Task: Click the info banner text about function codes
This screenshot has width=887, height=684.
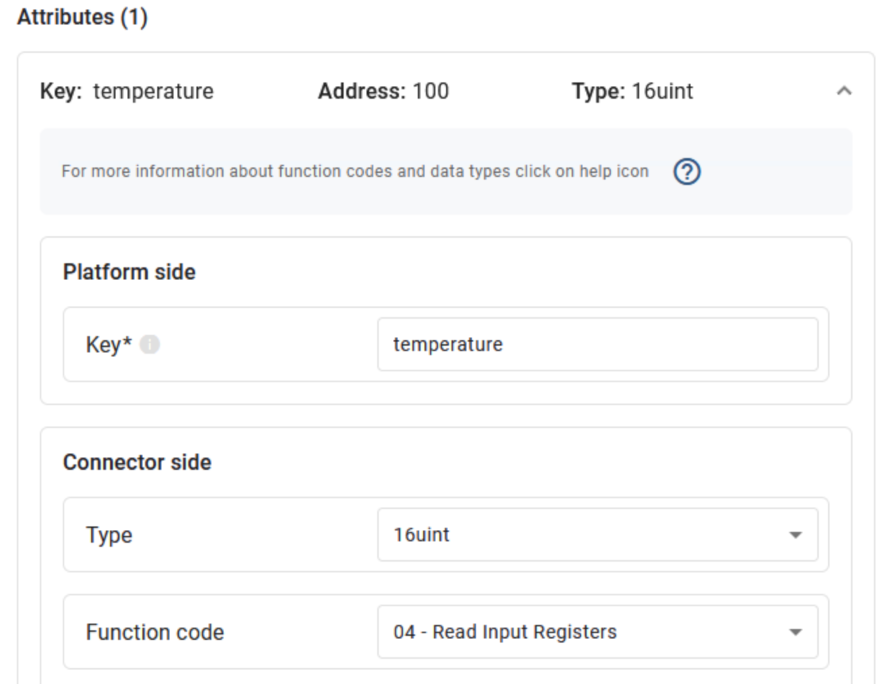Action: (x=355, y=172)
